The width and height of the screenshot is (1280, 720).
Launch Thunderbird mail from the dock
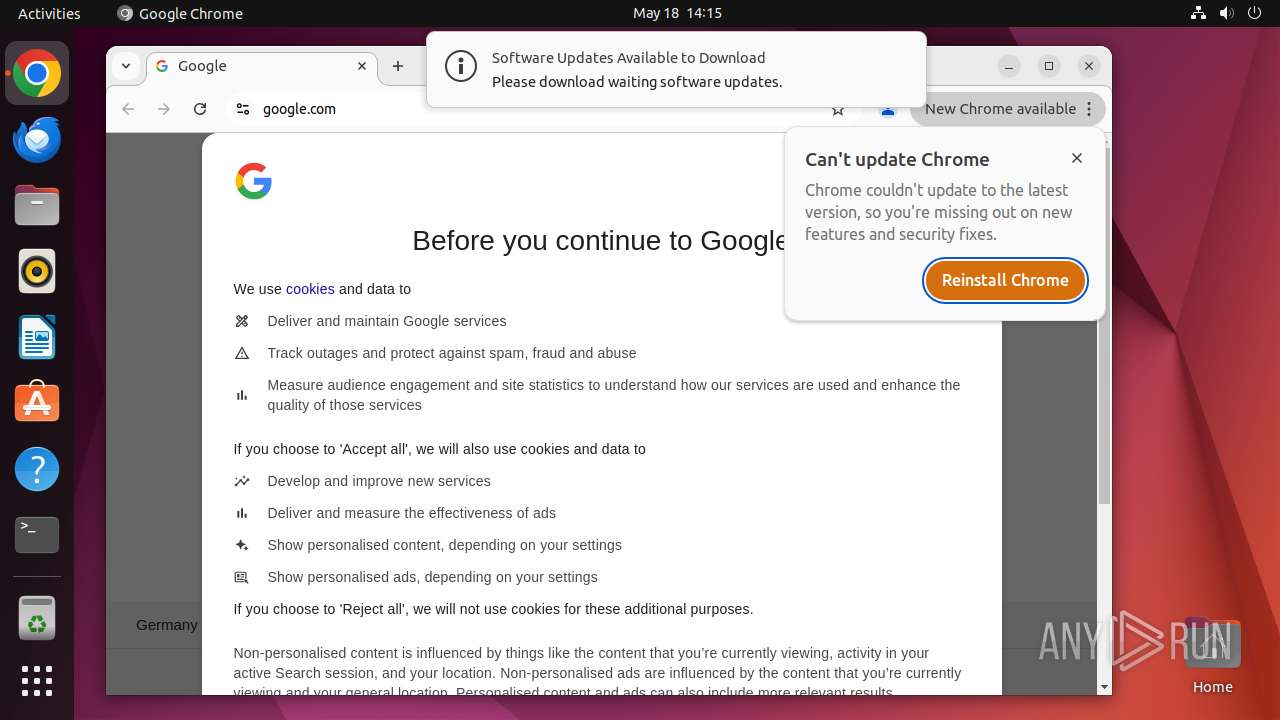pyautogui.click(x=37, y=139)
